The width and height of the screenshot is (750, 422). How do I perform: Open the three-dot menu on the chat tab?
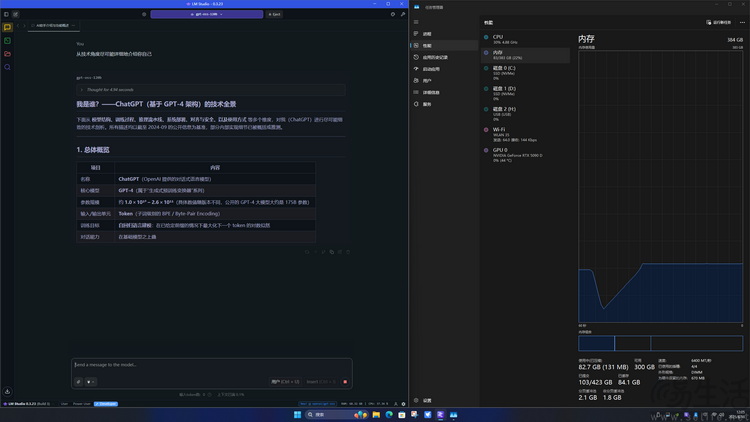pyautogui.click(x=74, y=25)
